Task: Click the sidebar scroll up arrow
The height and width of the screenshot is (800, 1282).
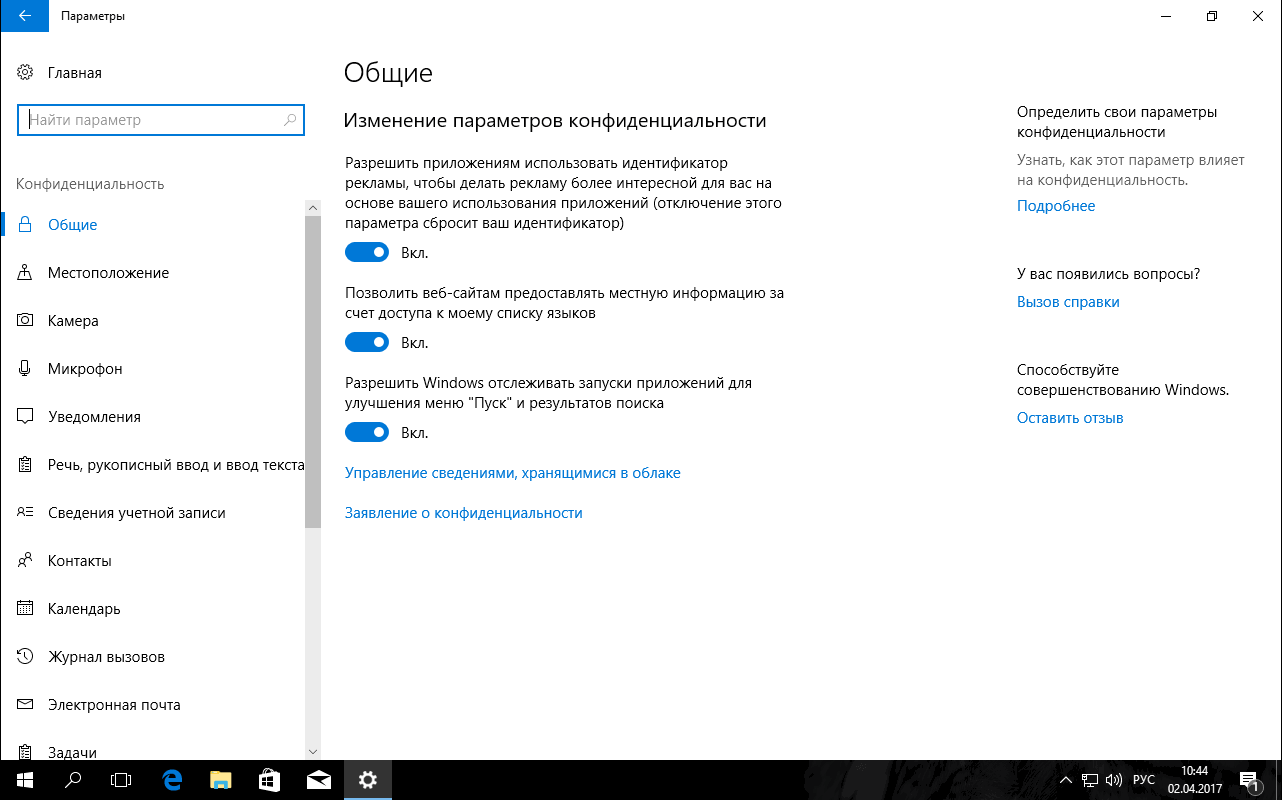Action: point(313,208)
